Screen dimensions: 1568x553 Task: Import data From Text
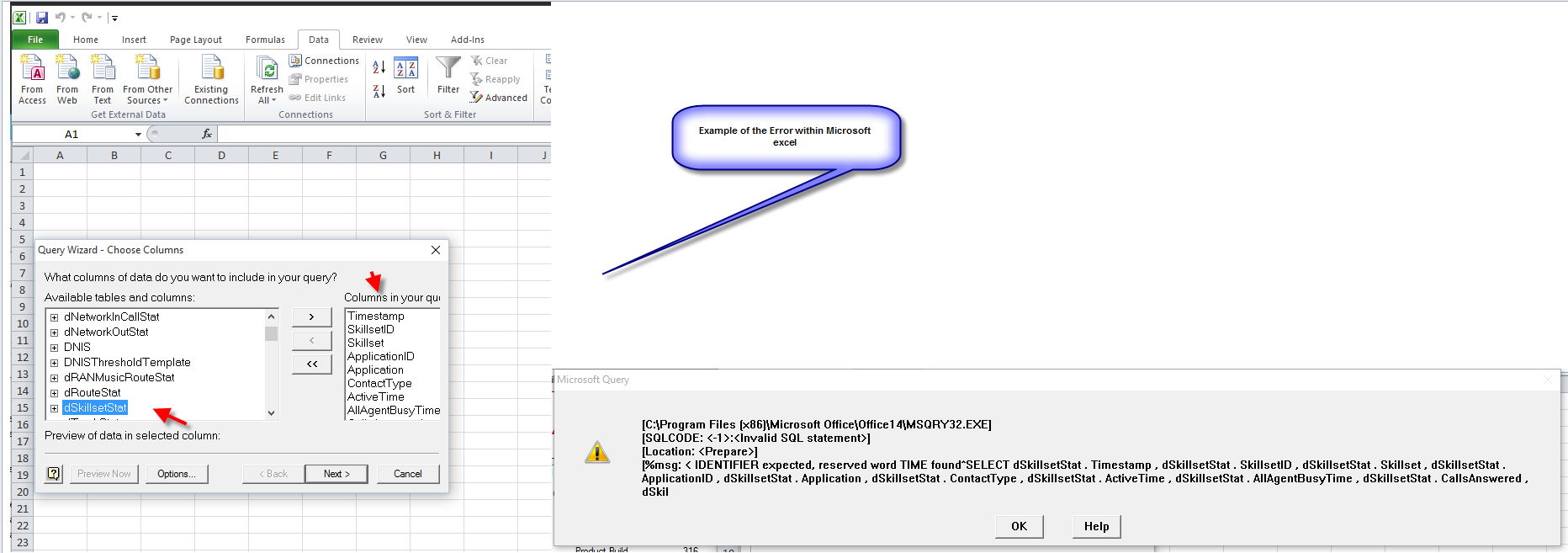pyautogui.click(x=103, y=80)
